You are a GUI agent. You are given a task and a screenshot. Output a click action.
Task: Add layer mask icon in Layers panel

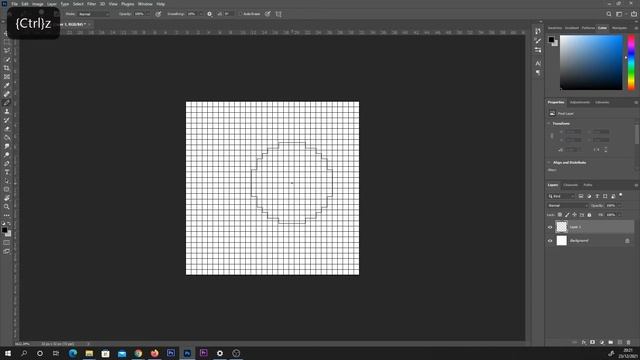tap(592, 342)
